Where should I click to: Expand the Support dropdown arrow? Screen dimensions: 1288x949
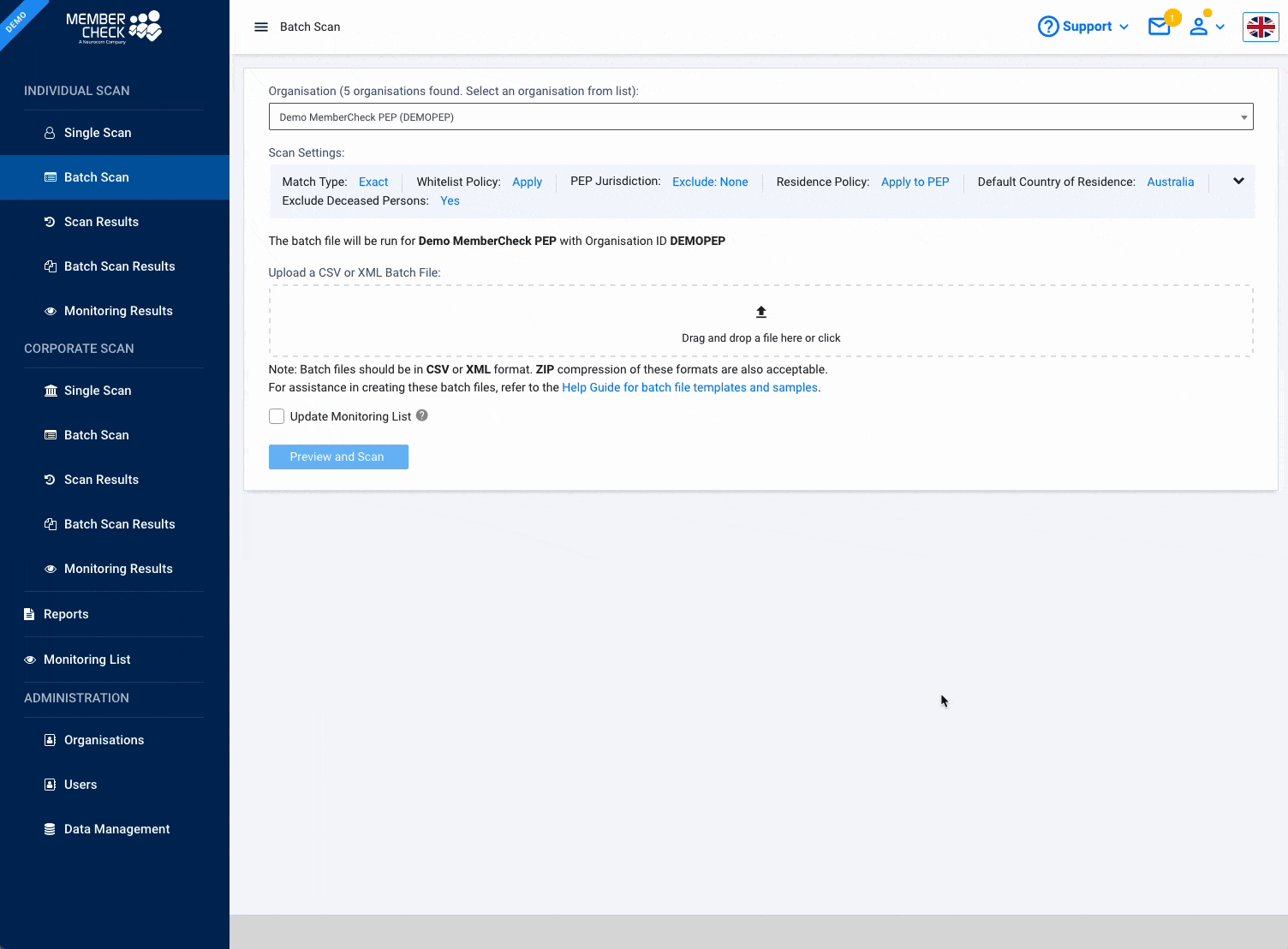click(x=1124, y=27)
